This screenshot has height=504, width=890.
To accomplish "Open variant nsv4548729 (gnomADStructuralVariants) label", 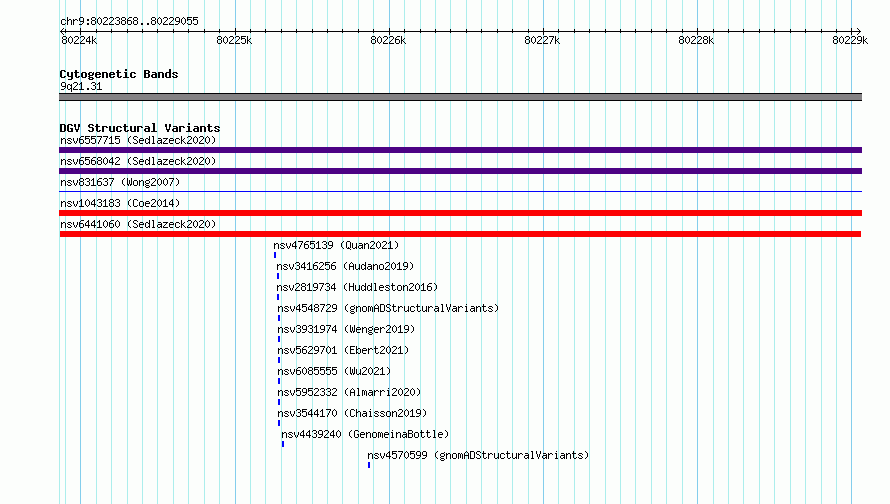I will coord(388,308).
